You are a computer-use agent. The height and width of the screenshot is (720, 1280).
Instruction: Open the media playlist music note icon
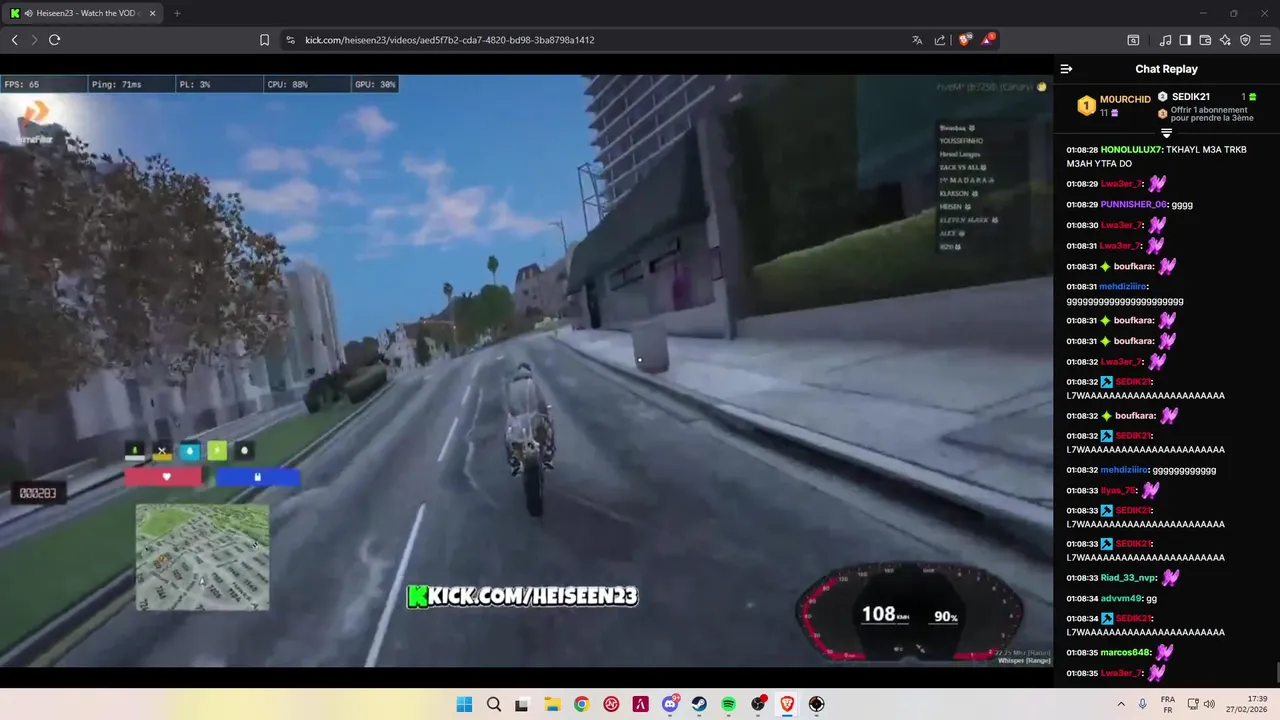(x=1165, y=40)
